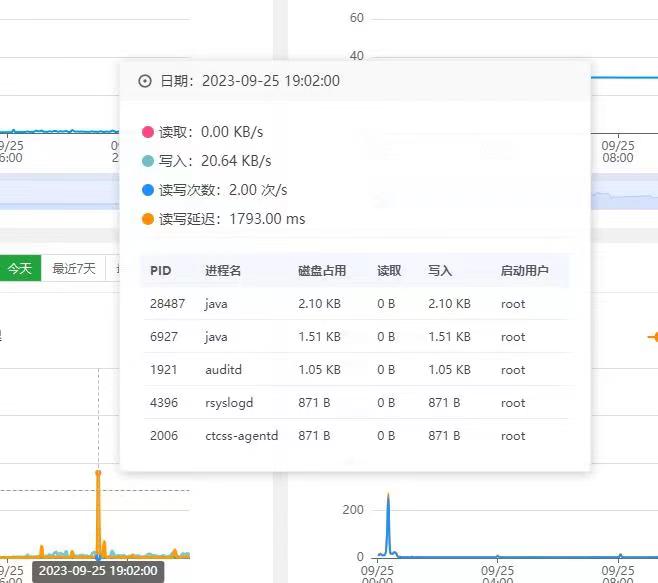Click the 09/25 08:00 label on the upper-right chart

pos(618,152)
